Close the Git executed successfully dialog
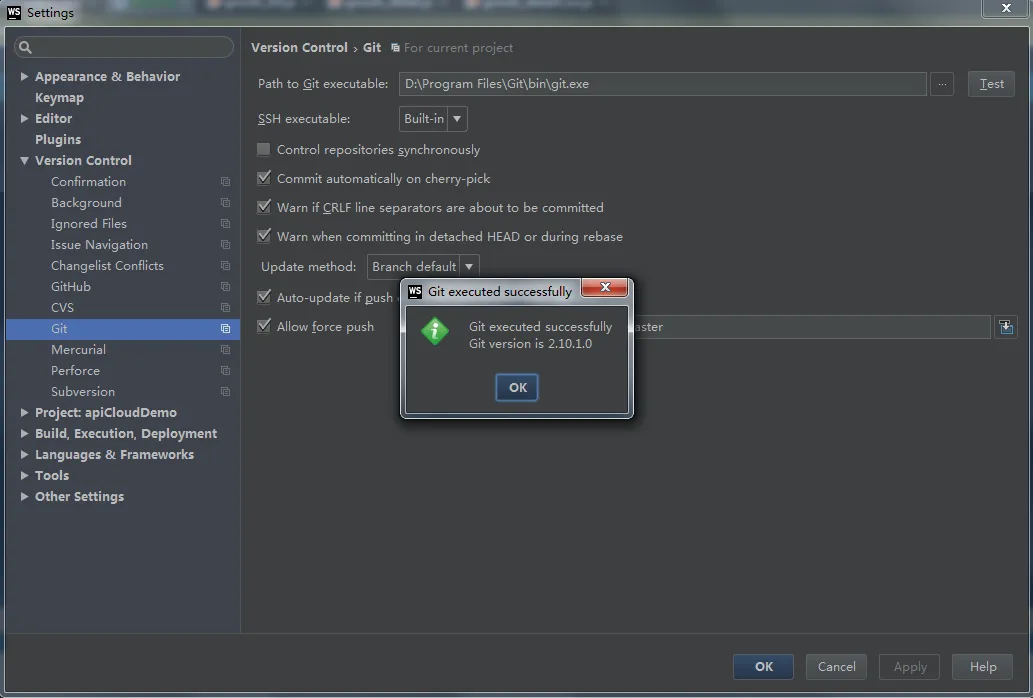 (x=605, y=288)
